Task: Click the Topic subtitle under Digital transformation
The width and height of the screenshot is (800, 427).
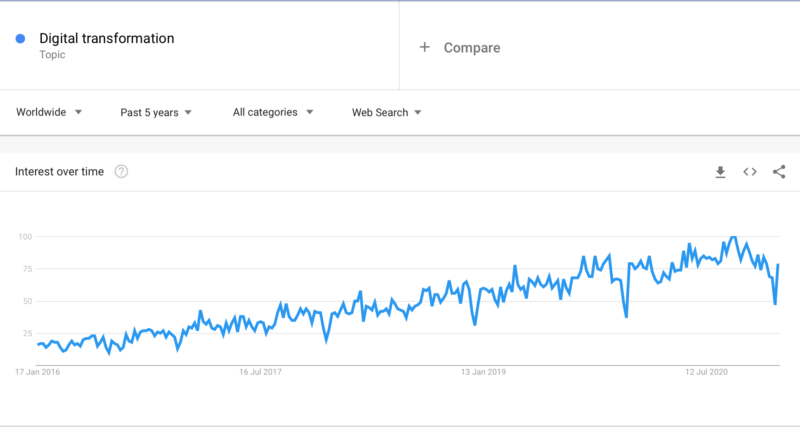Action: coord(53,55)
